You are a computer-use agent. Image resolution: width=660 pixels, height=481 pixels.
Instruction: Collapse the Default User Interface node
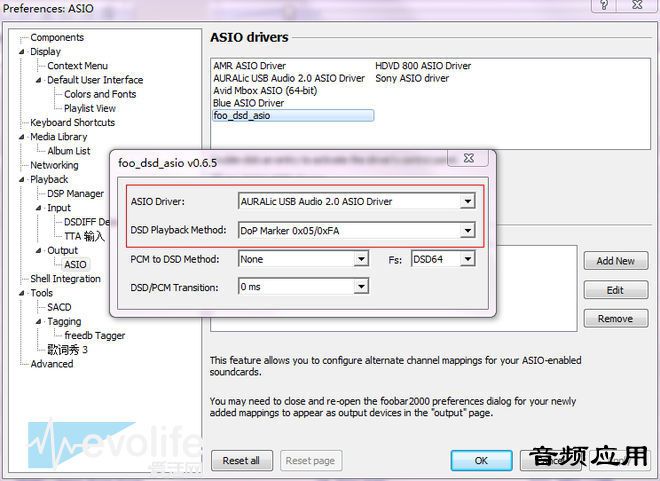point(39,80)
